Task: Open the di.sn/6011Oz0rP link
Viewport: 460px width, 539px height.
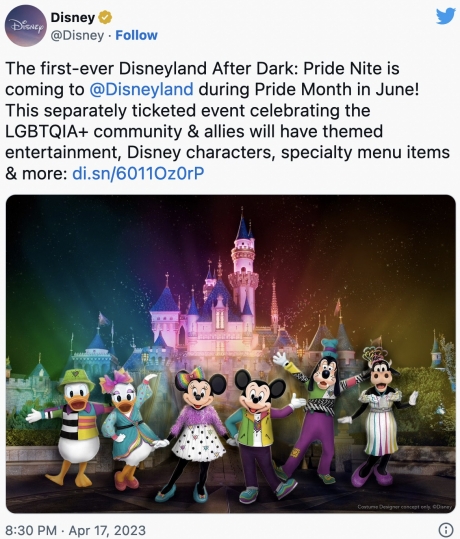Action: coord(138,174)
